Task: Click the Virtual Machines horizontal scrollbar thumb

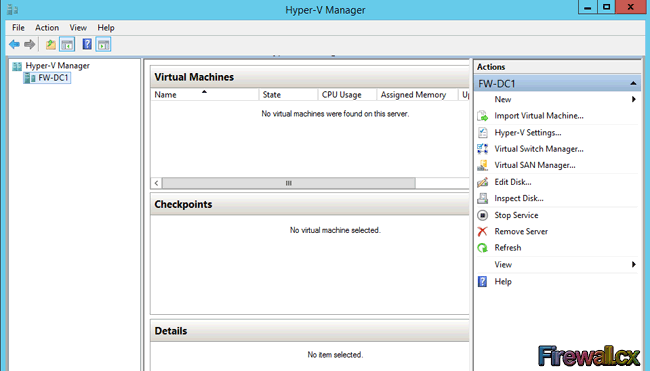Action: point(289,183)
